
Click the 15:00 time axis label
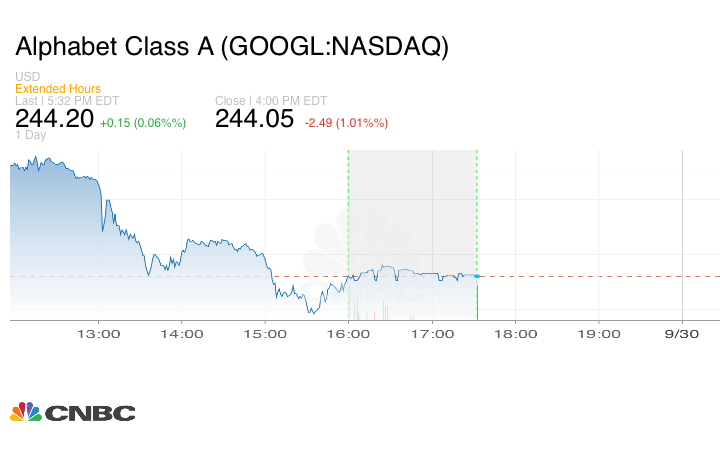click(x=265, y=334)
